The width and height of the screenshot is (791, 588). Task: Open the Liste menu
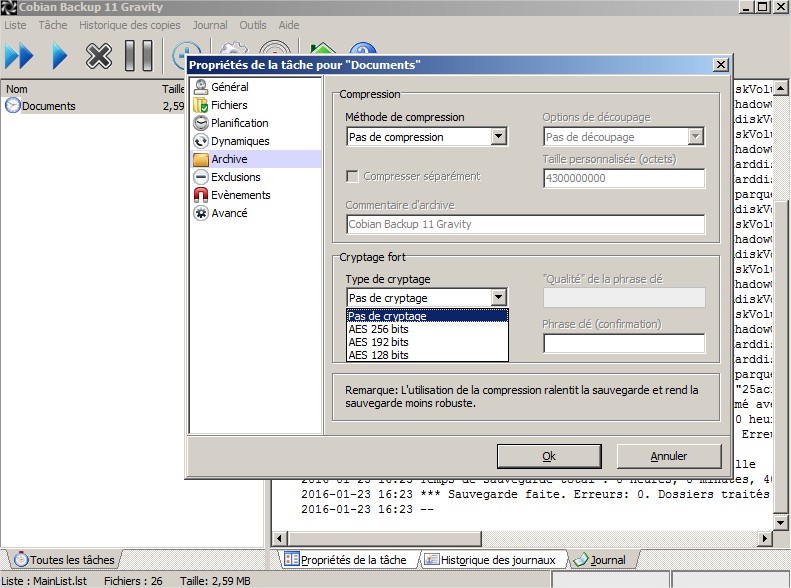[15, 25]
